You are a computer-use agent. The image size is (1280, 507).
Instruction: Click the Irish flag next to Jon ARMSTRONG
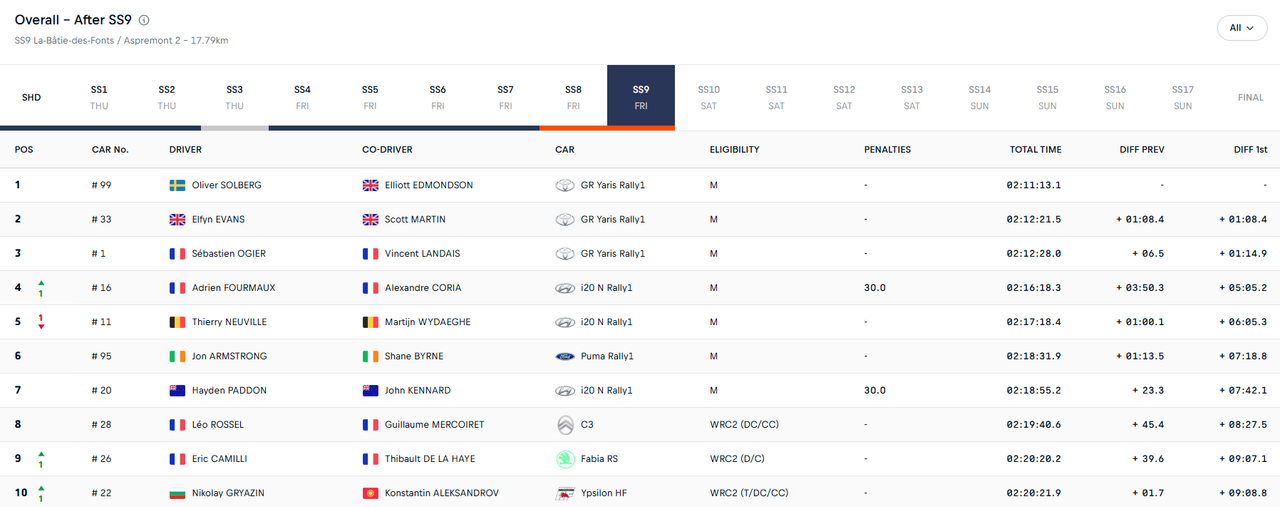(178, 356)
